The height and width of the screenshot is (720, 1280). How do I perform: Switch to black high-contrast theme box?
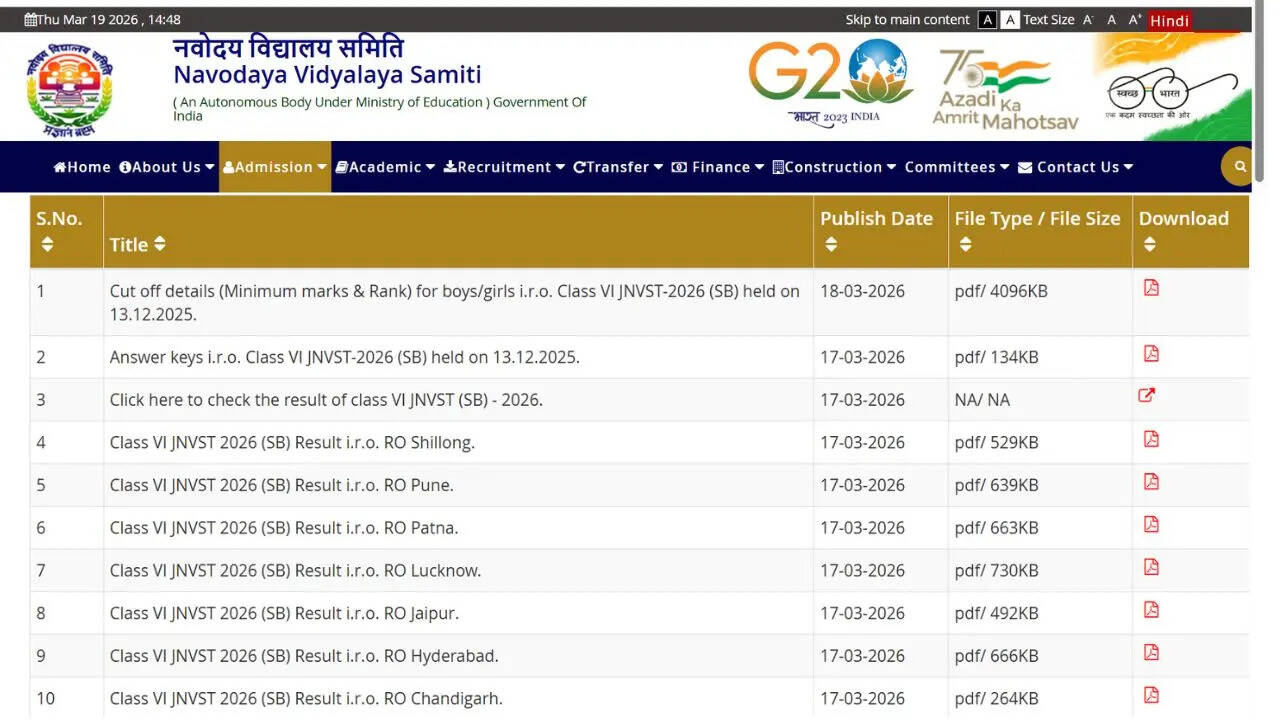pyautogui.click(x=987, y=20)
